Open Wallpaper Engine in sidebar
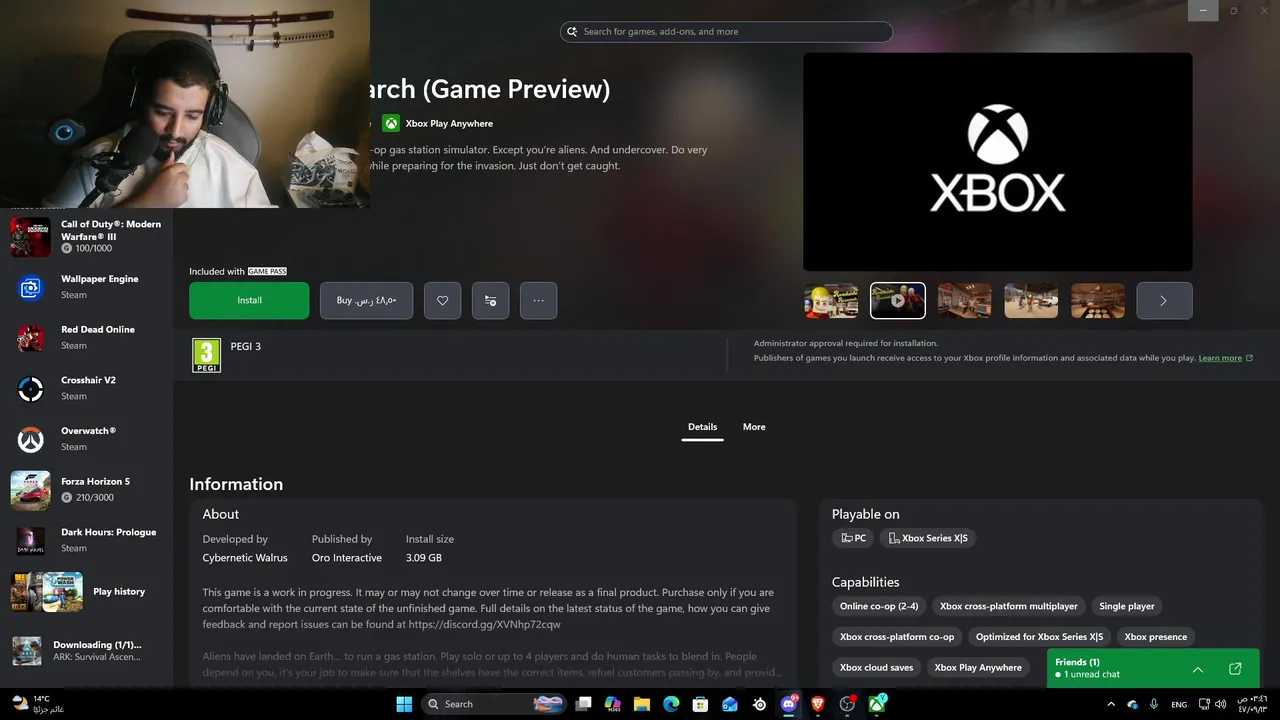This screenshot has height=720, width=1280. (86, 287)
